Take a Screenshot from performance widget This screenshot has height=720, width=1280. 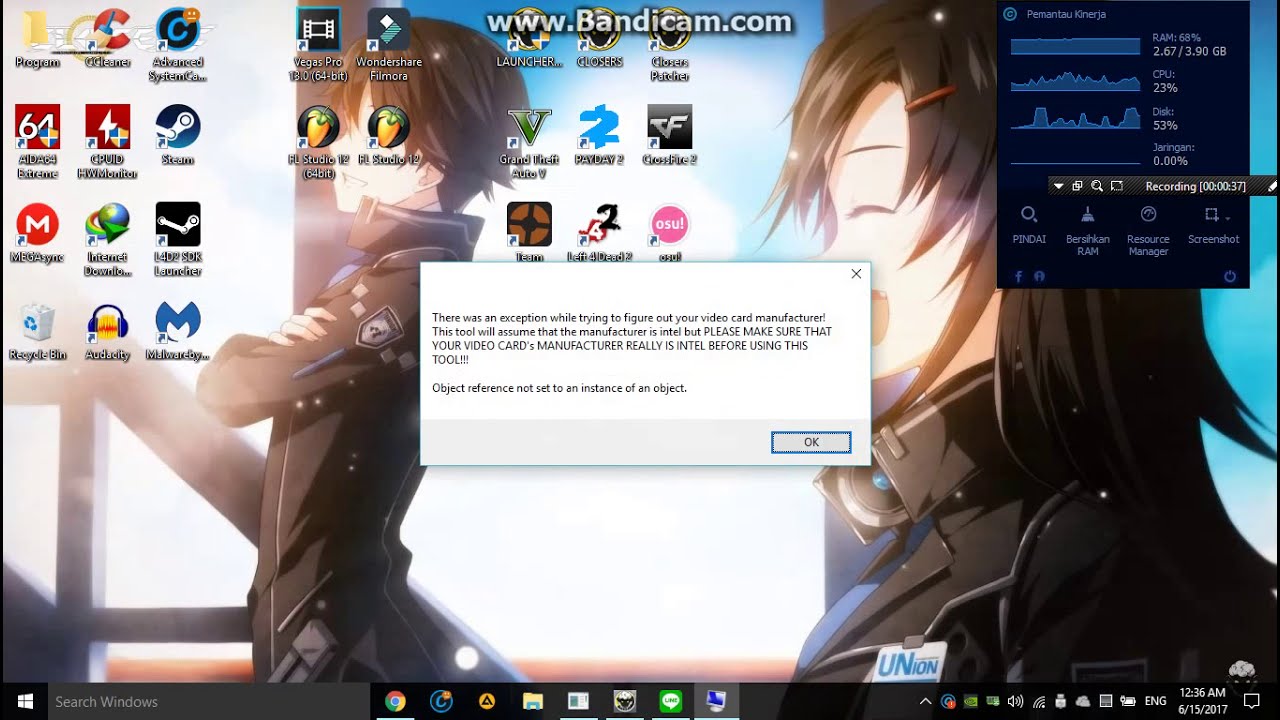pyautogui.click(x=1211, y=225)
